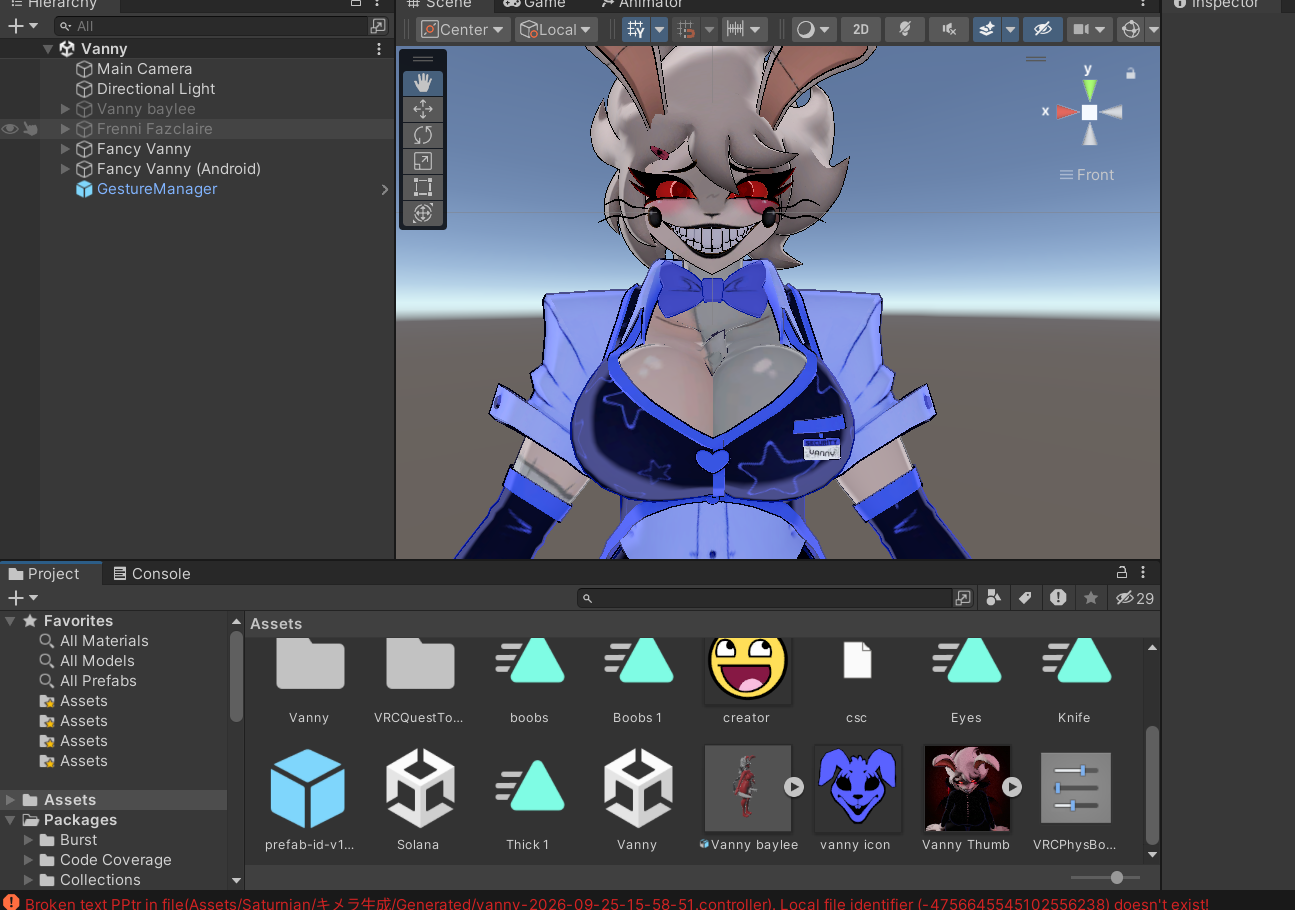Select the Hand view tool
The height and width of the screenshot is (910, 1295).
click(x=423, y=83)
